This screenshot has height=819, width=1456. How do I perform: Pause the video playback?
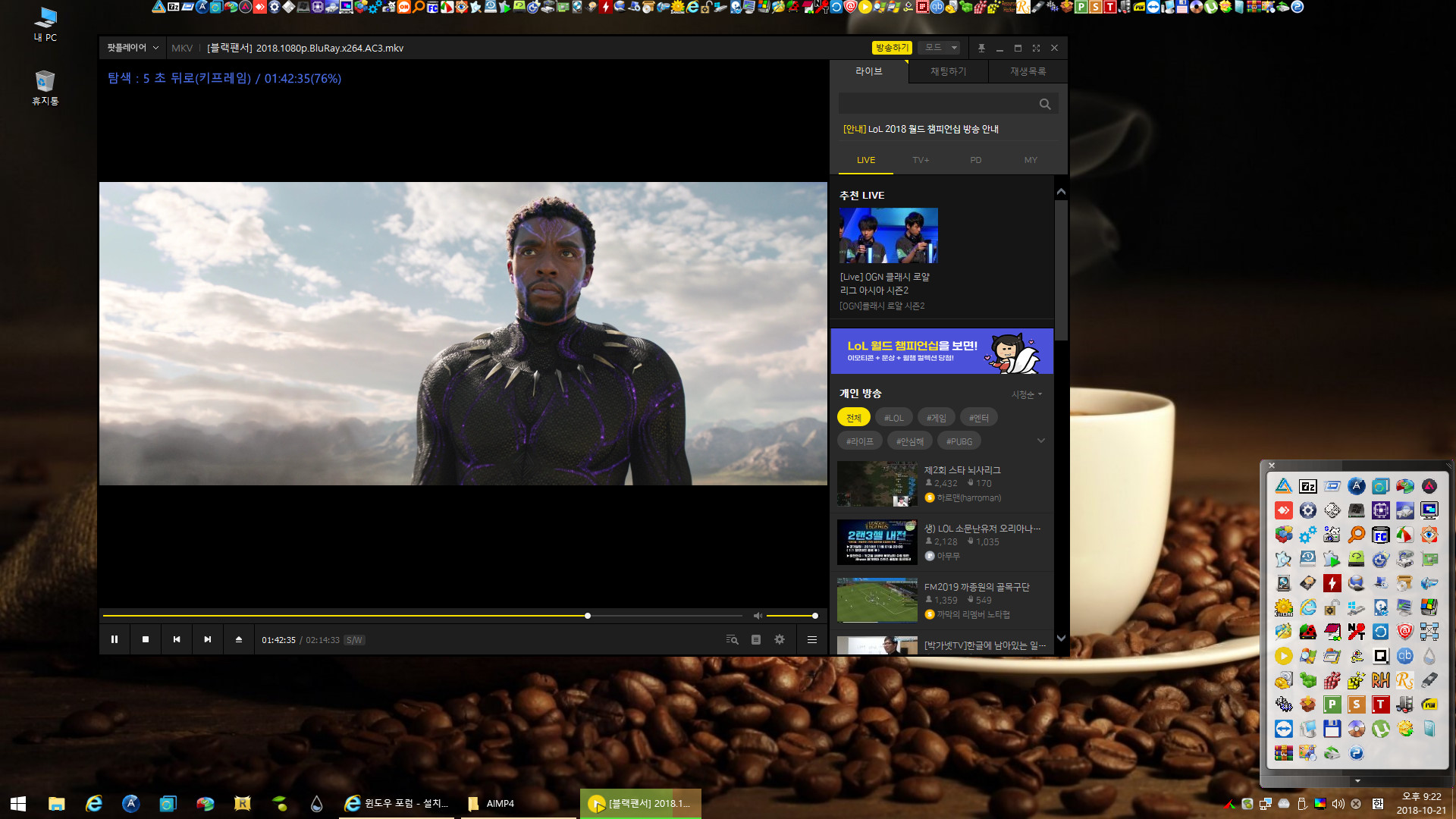coord(115,639)
